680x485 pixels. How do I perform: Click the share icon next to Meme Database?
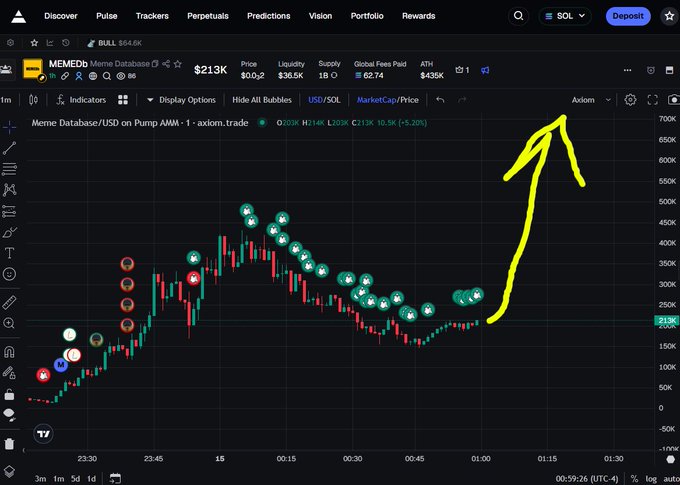tap(166, 64)
